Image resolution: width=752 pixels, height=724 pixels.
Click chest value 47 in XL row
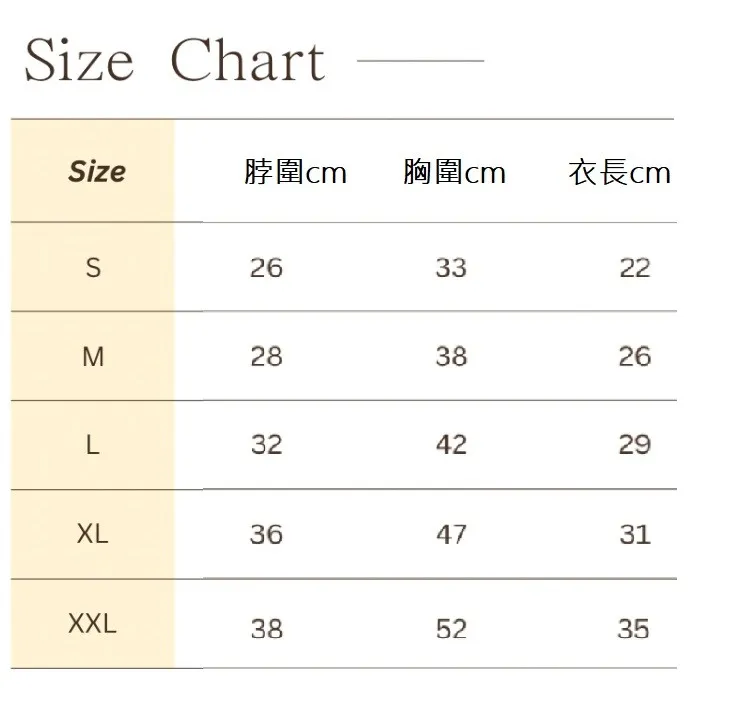[x=451, y=534]
